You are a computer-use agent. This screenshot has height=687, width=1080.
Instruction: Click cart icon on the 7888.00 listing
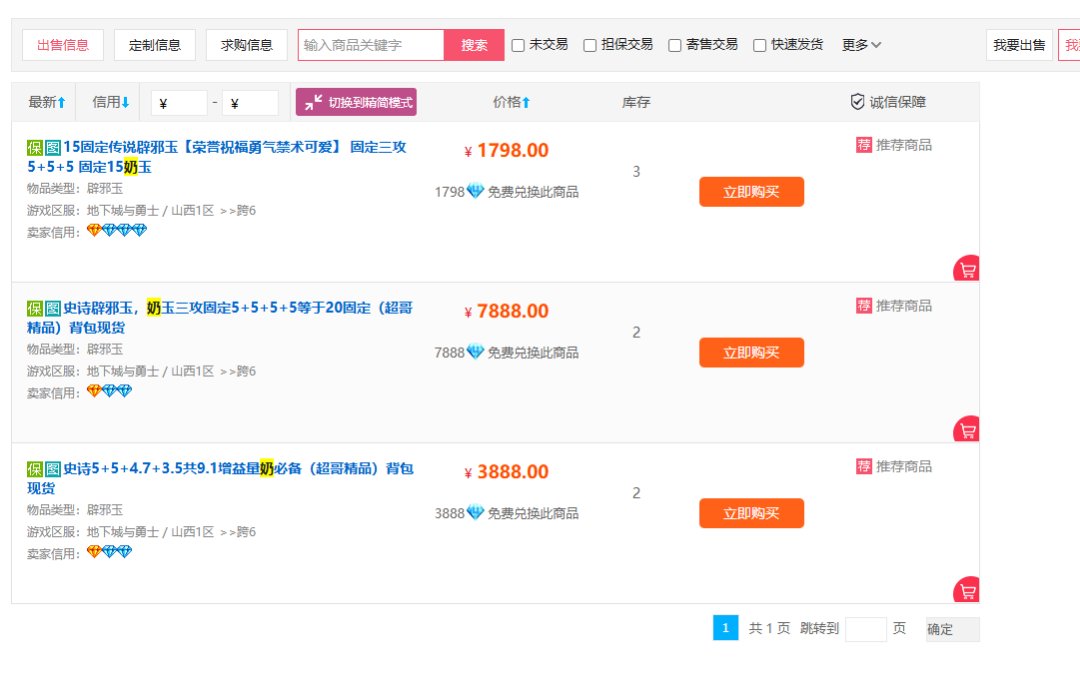(x=967, y=430)
